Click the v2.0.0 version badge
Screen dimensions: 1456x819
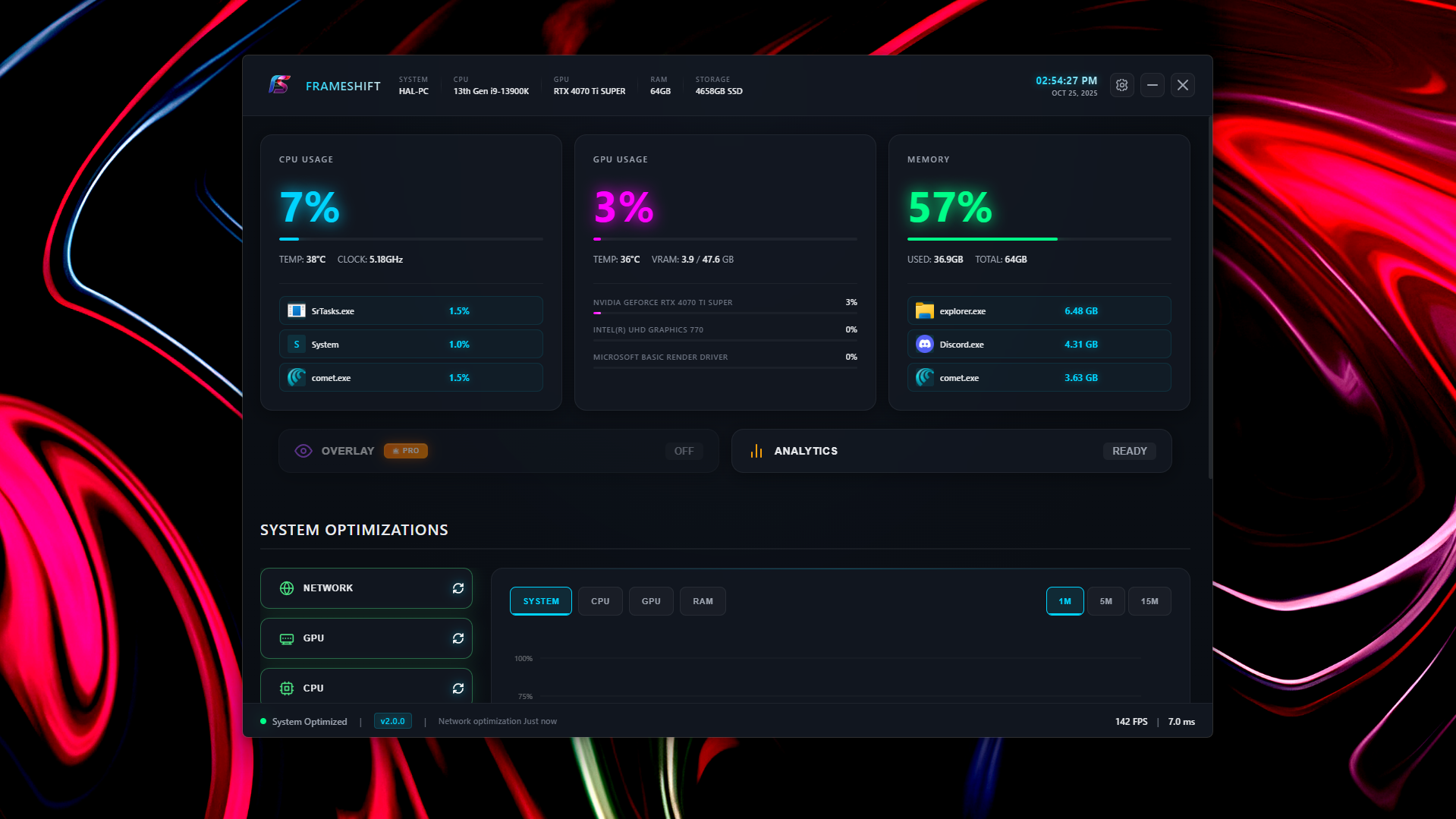tap(392, 721)
